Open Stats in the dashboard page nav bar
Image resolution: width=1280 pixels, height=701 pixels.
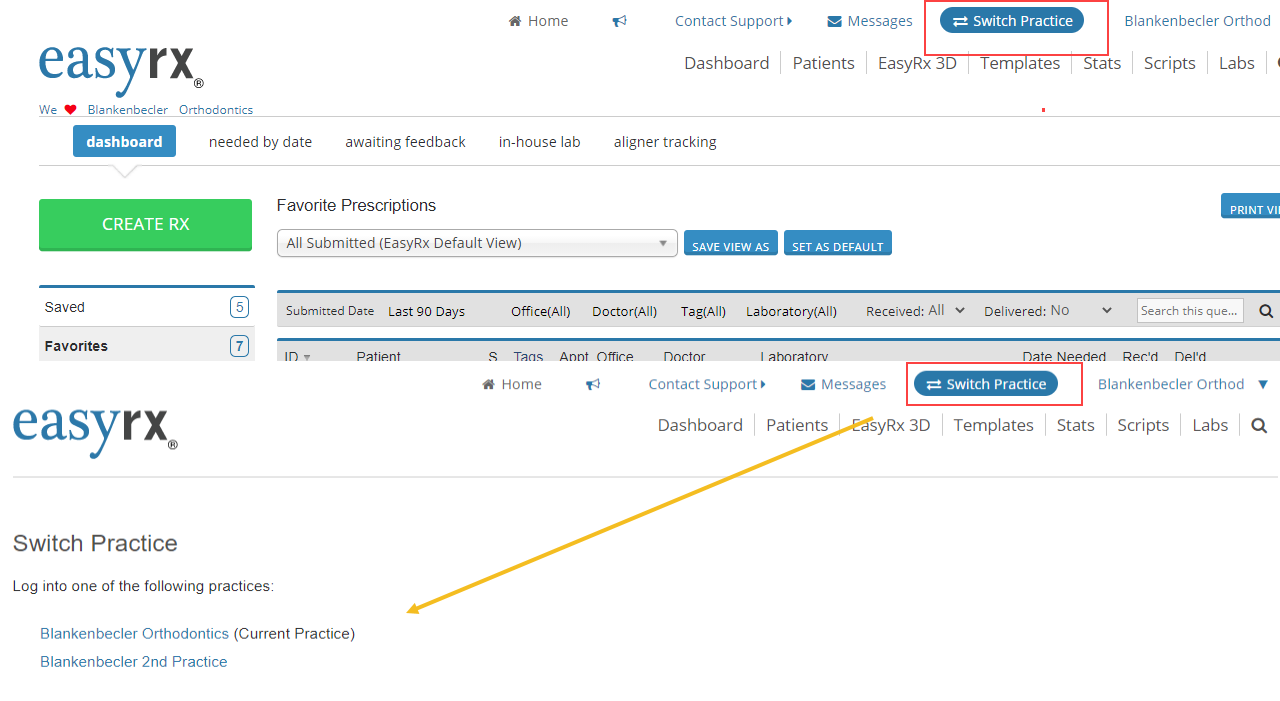[x=1102, y=63]
